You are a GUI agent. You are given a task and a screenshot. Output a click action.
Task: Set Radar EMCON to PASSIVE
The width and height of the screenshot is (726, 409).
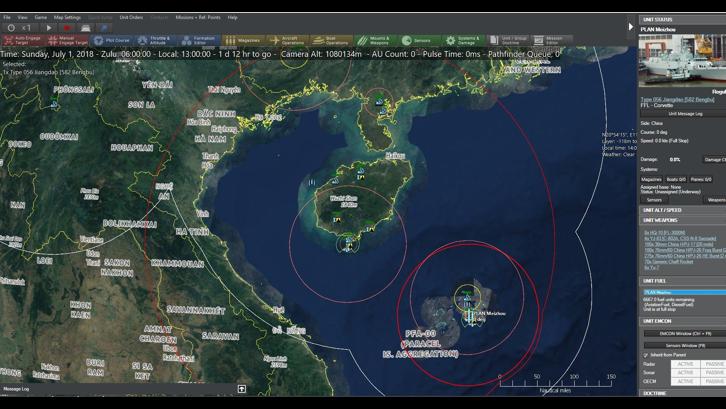click(x=713, y=364)
